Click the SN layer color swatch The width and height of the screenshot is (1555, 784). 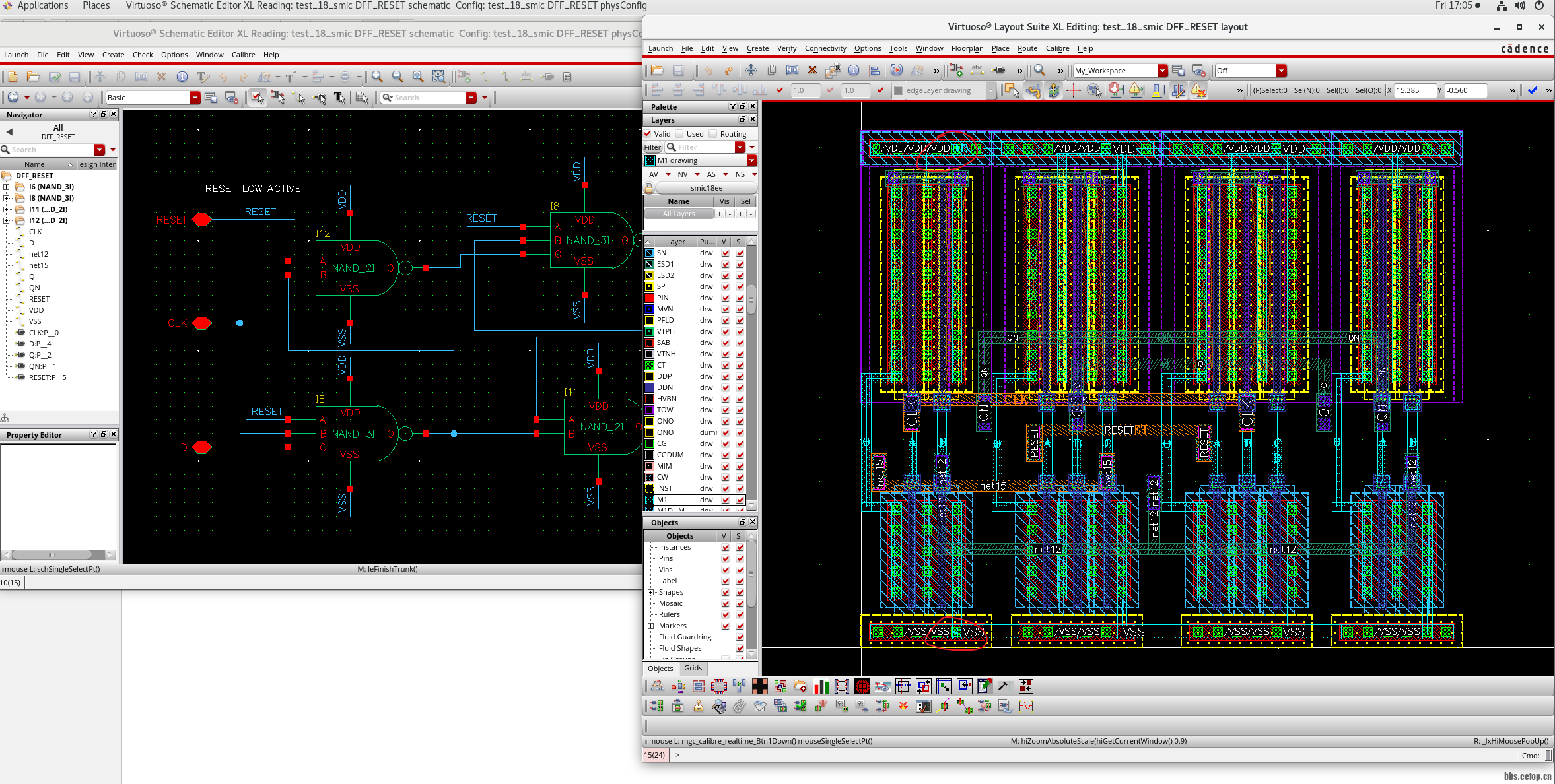click(650, 253)
